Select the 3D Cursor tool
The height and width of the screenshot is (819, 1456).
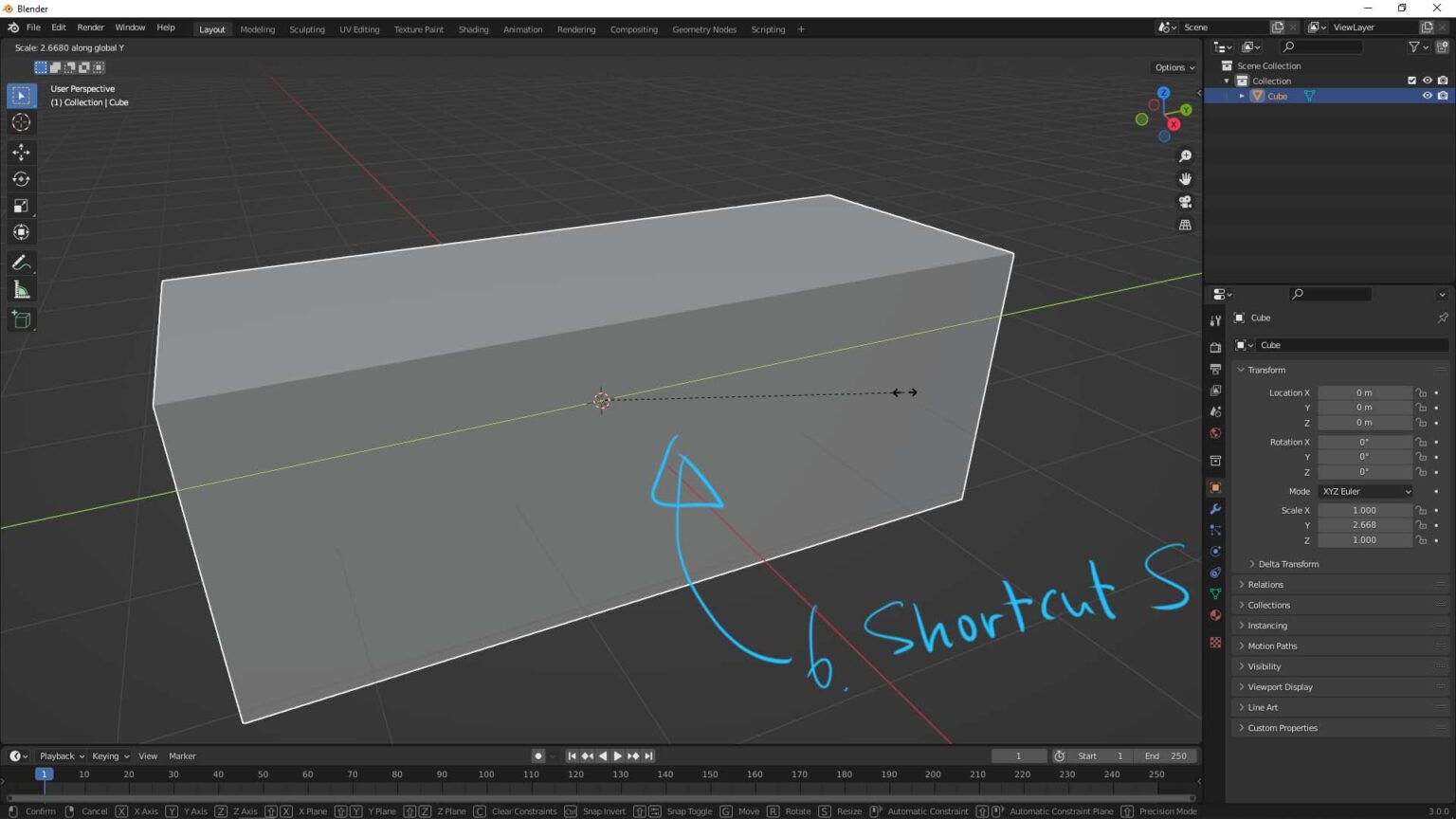coord(21,122)
